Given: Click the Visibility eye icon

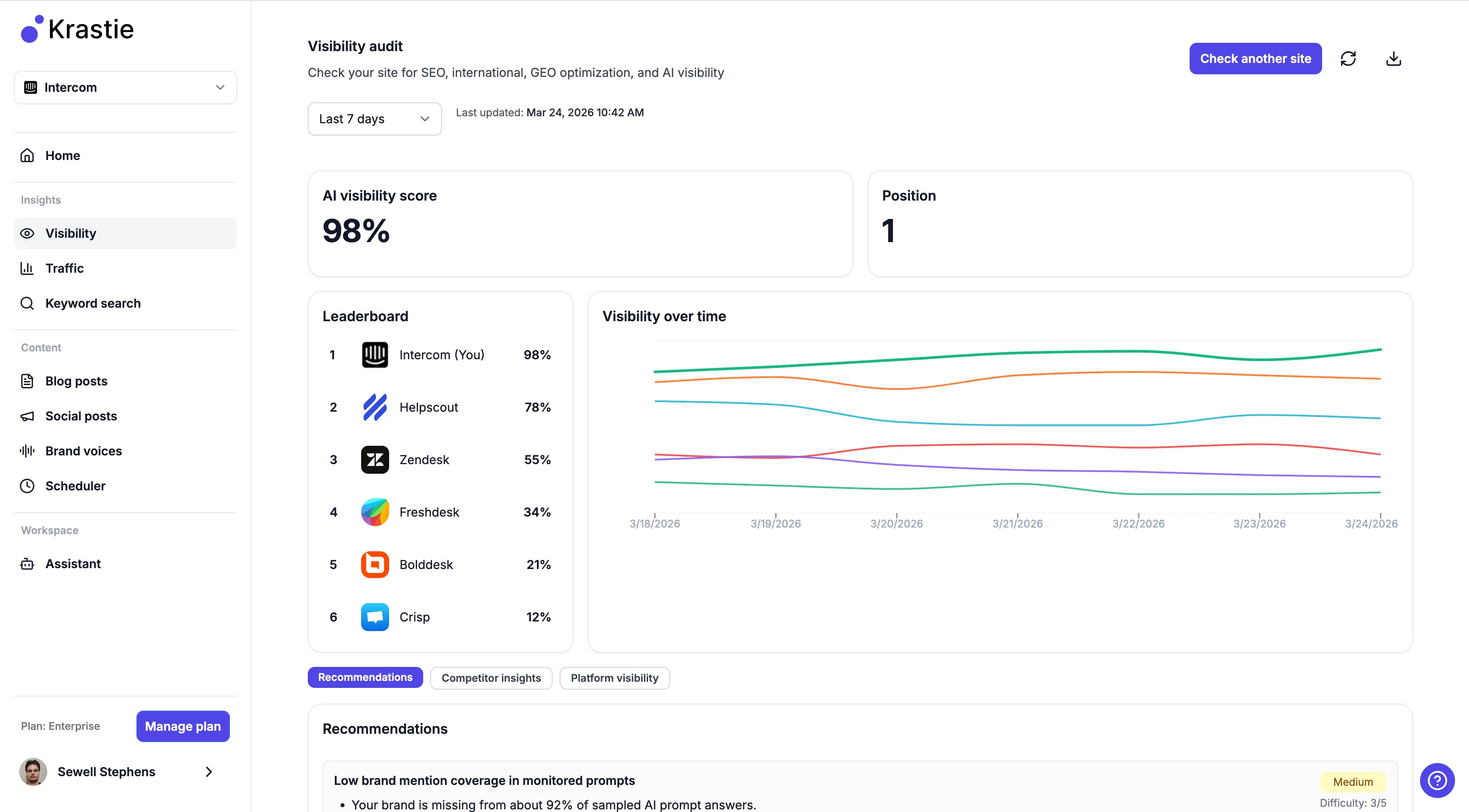Looking at the screenshot, I should (28, 233).
